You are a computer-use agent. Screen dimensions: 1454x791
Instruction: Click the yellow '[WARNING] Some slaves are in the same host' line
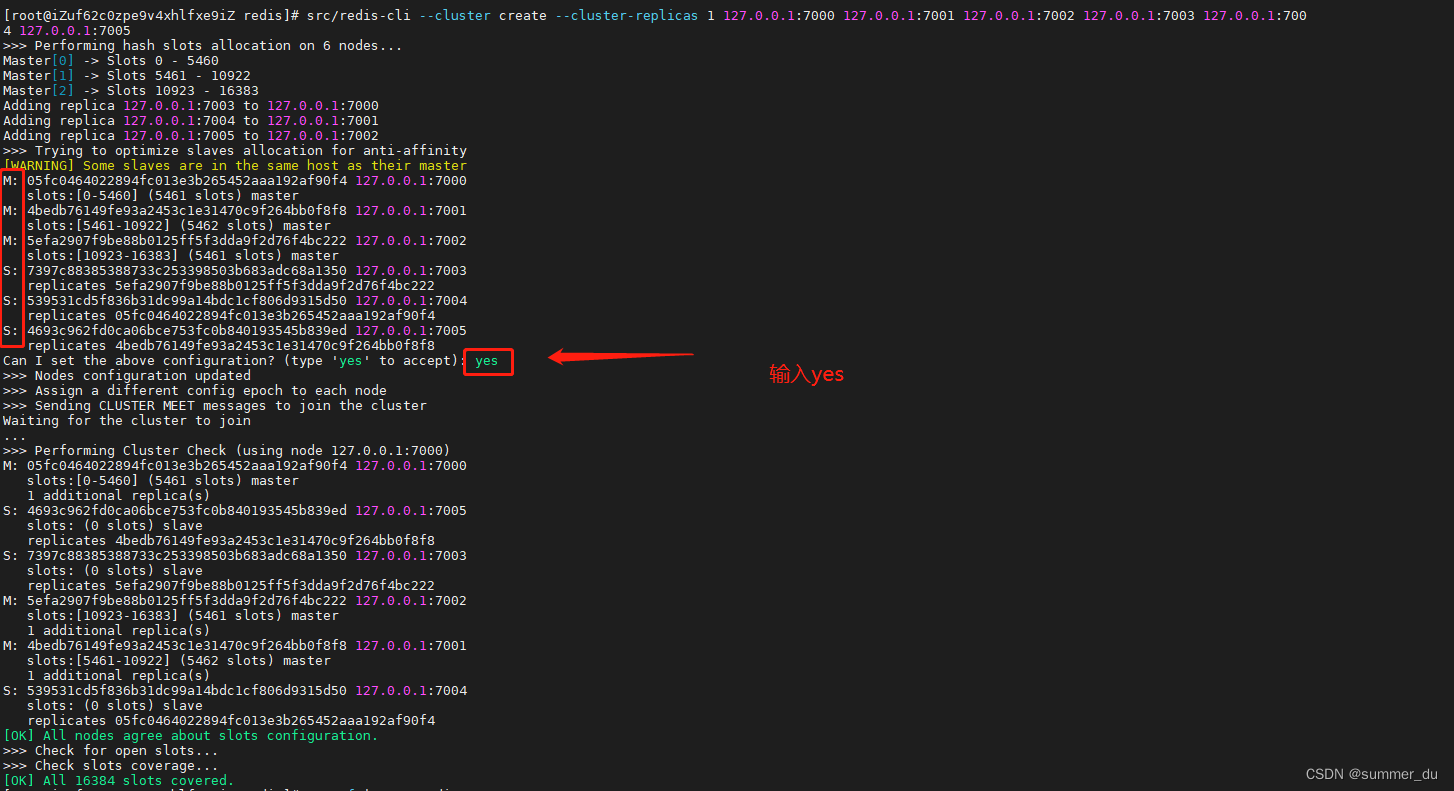(235, 166)
